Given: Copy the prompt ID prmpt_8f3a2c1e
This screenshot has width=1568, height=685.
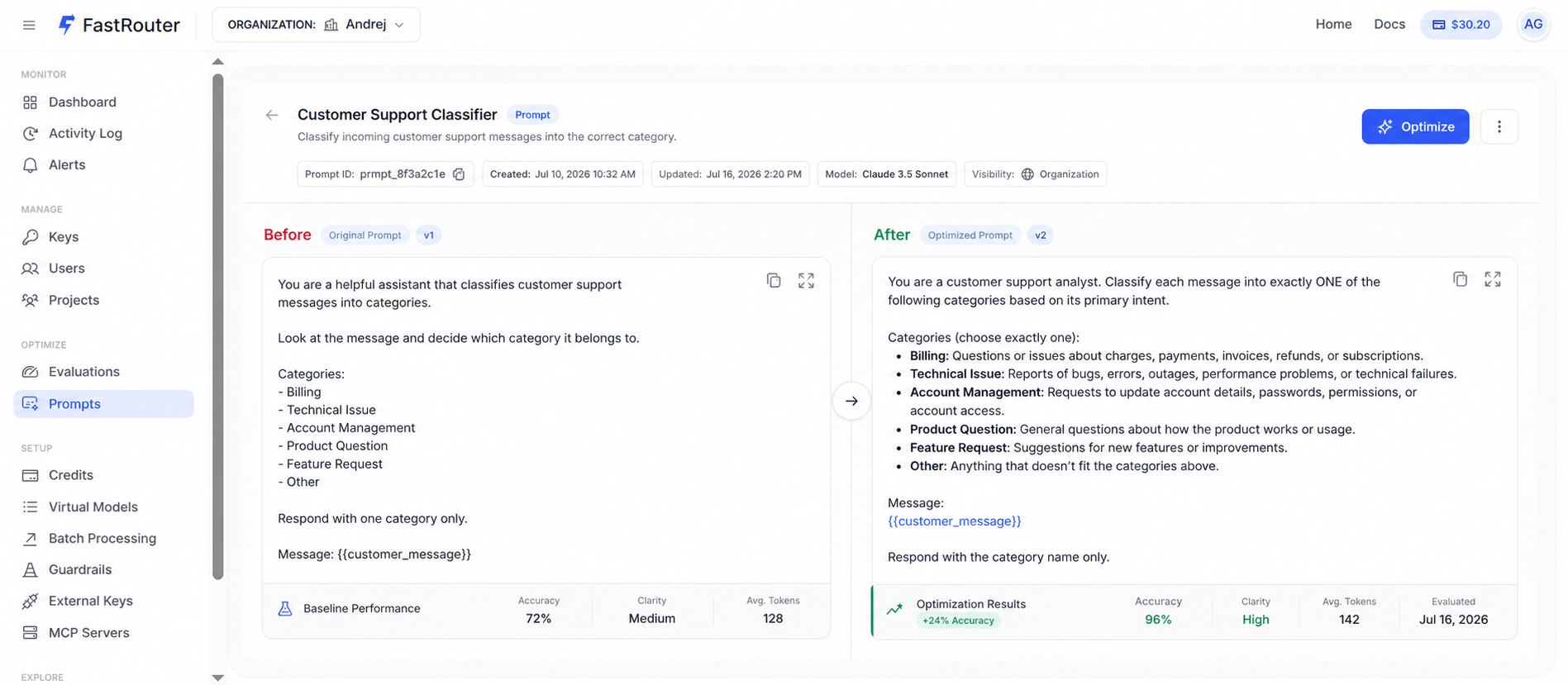Looking at the screenshot, I should click(459, 174).
